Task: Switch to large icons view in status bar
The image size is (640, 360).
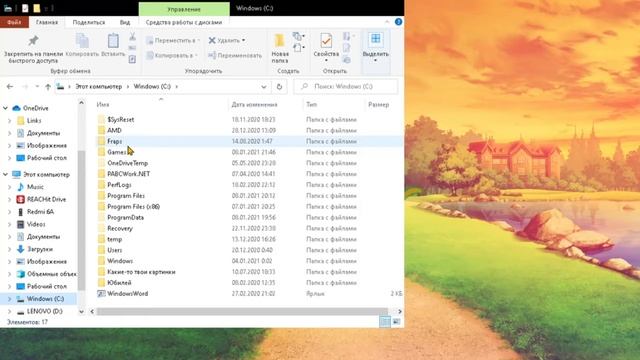Action: click(x=396, y=322)
